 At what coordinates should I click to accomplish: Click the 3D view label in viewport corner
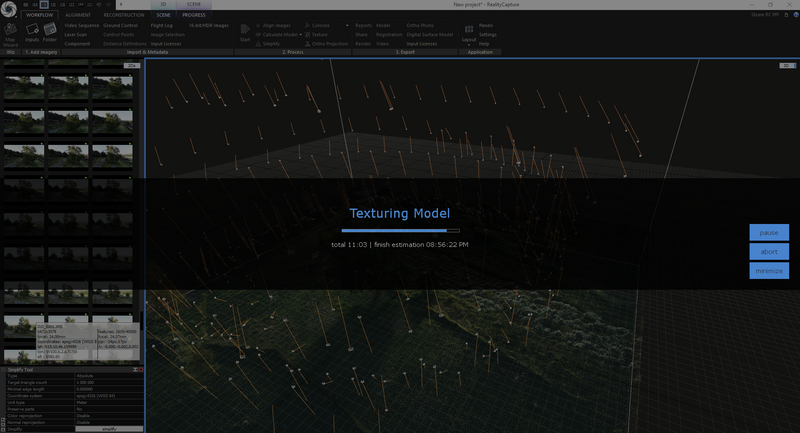coord(786,66)
